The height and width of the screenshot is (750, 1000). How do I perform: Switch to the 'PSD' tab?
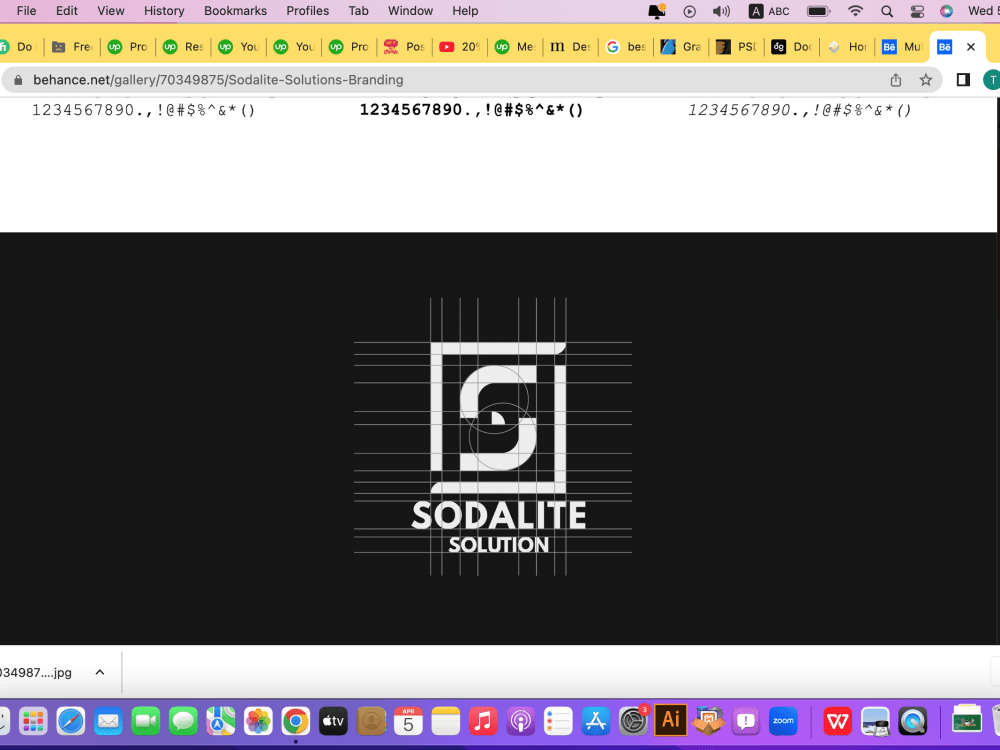[737, 47]
